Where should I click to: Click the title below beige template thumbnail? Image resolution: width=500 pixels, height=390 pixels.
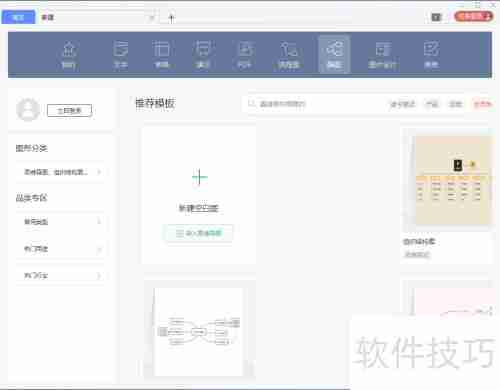click(419, 242)
